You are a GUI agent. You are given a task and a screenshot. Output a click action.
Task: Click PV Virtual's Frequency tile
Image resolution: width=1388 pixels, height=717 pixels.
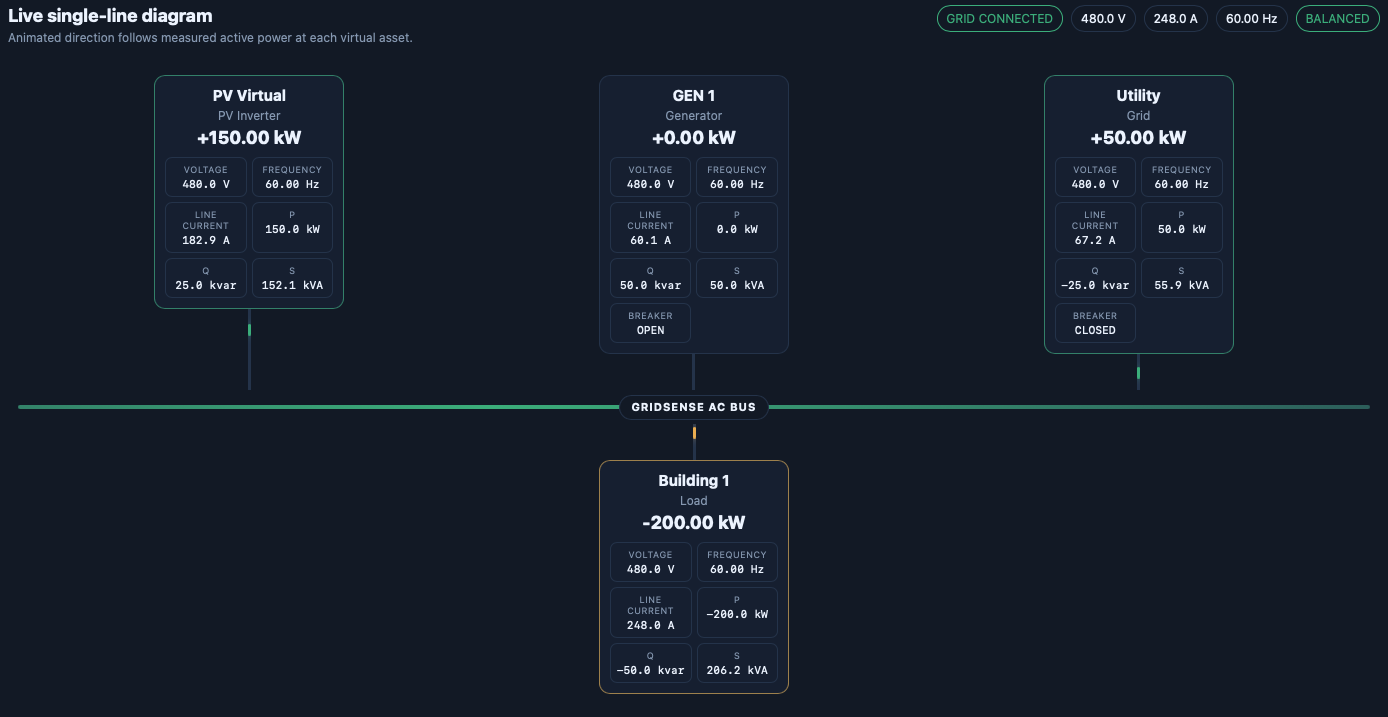[292, 177]
